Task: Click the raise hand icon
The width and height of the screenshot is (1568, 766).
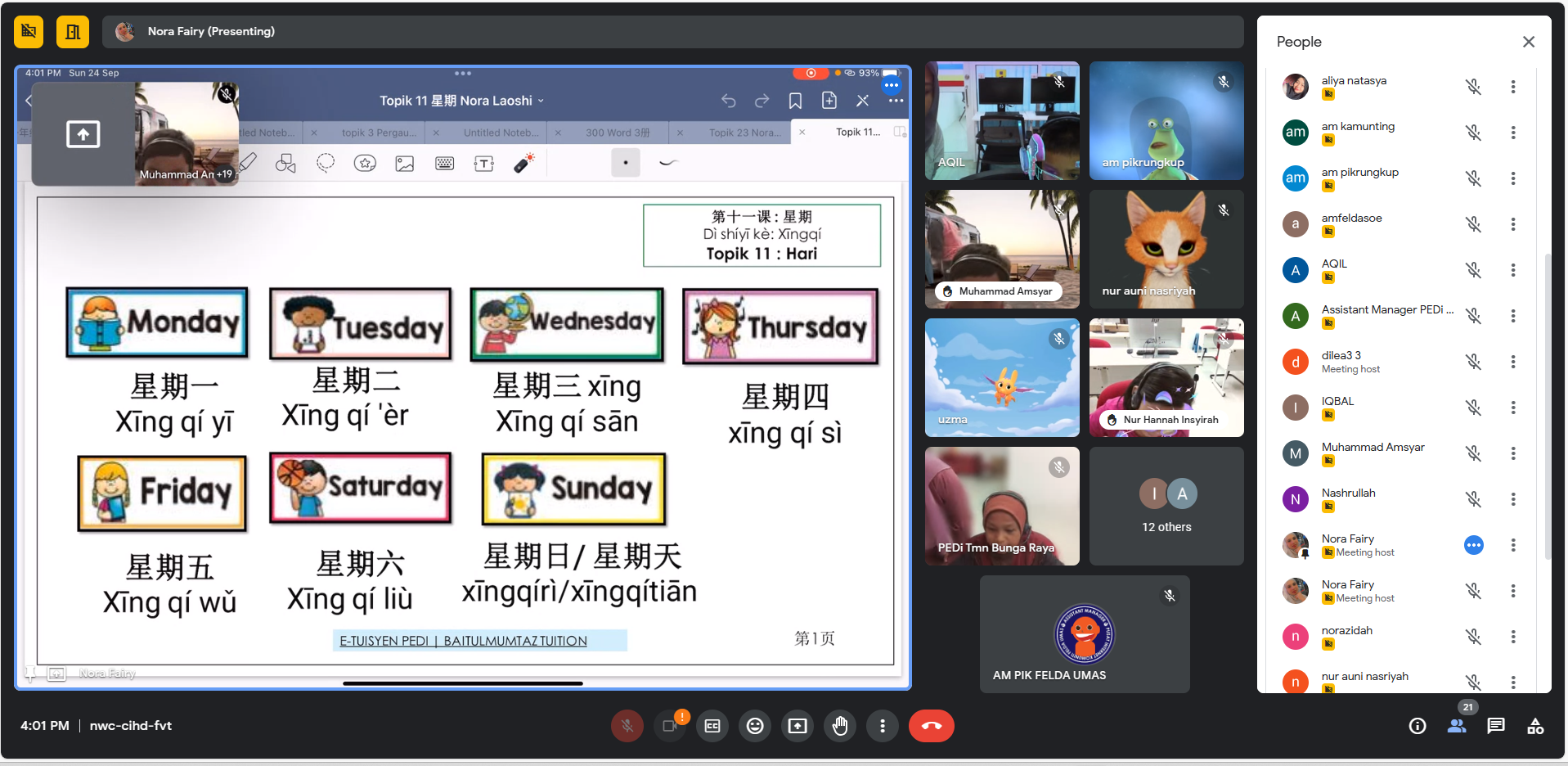Action: 840,726
